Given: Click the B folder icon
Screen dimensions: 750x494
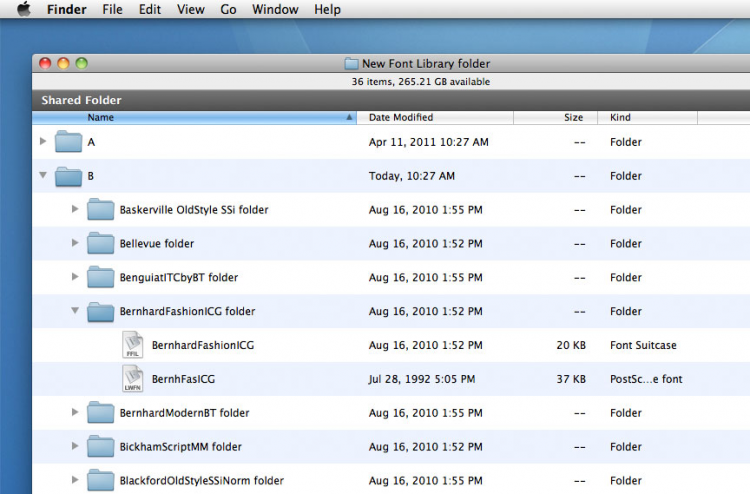Looking at the screenshot, I should (x=68, y=176).
